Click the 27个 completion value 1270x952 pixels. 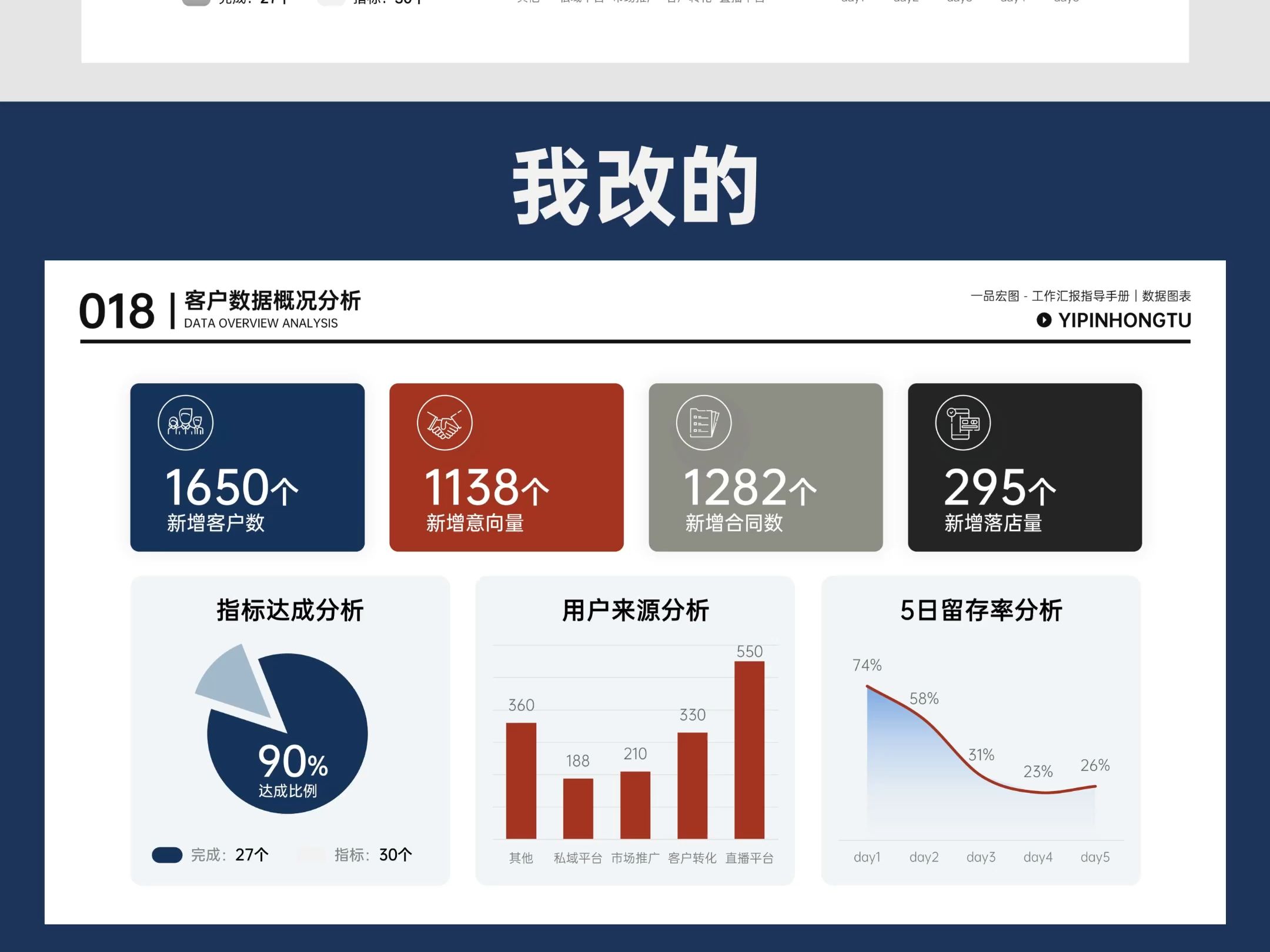tap(252, 855)
